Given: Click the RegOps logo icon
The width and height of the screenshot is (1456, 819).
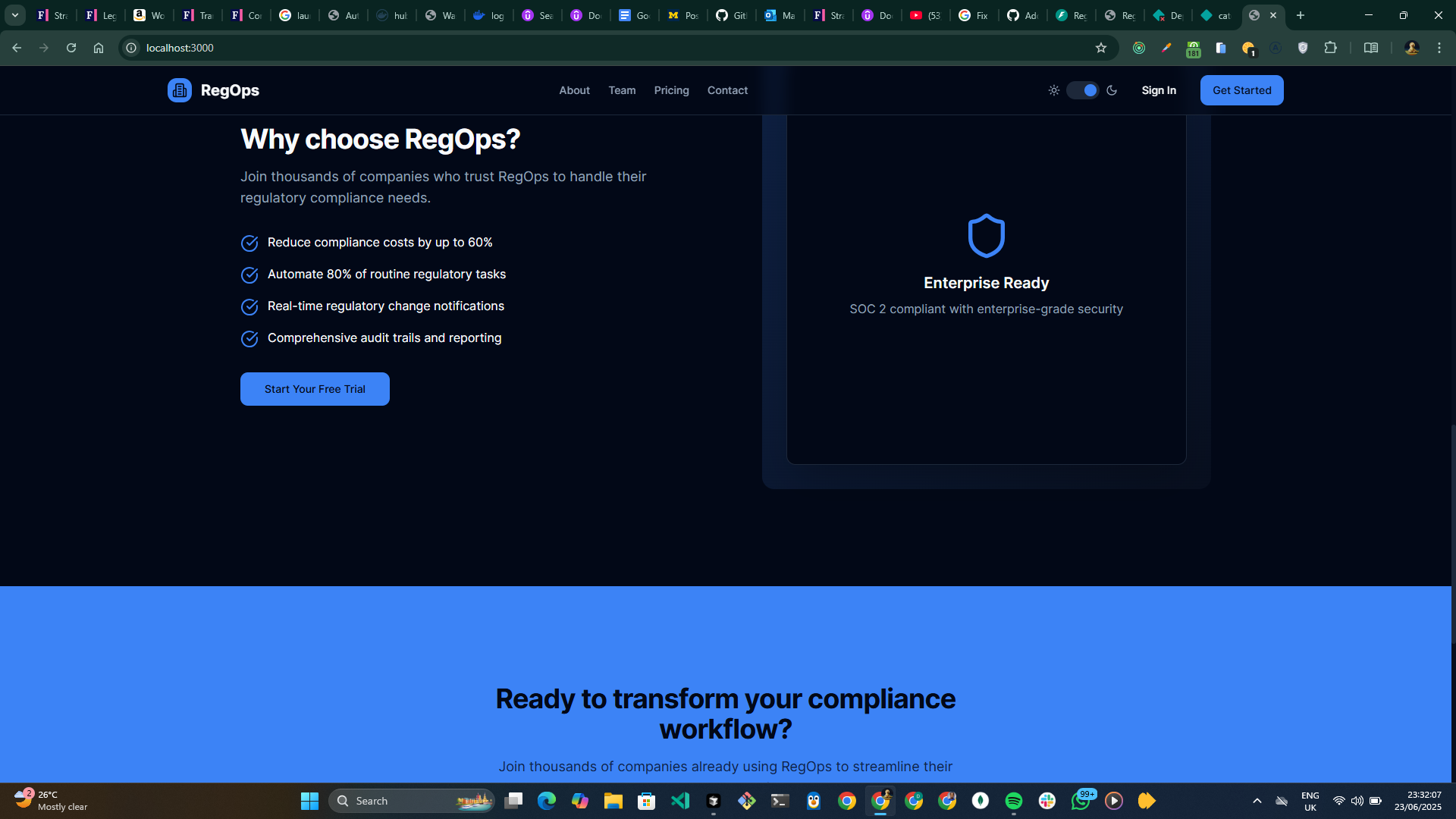Looking at the screenshot, I should pyautogui.click(x=180, y=90).
